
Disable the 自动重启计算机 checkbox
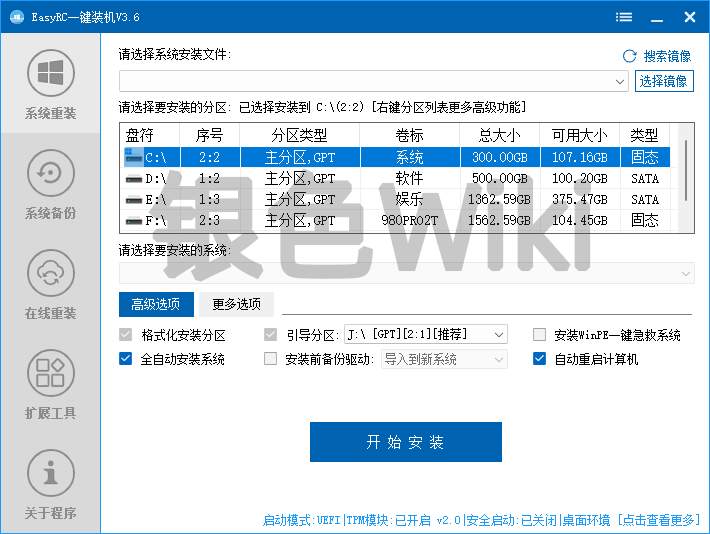click(540, 359)
